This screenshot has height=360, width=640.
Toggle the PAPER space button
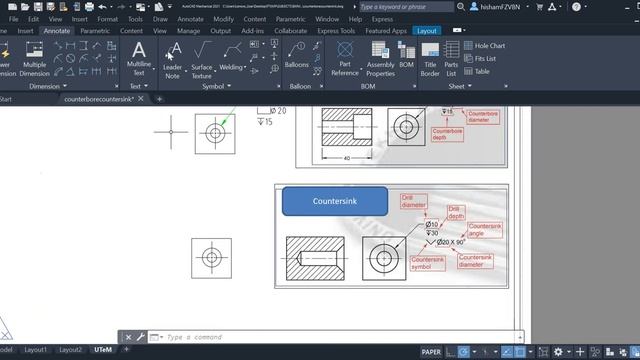click(x=431, y=352)
